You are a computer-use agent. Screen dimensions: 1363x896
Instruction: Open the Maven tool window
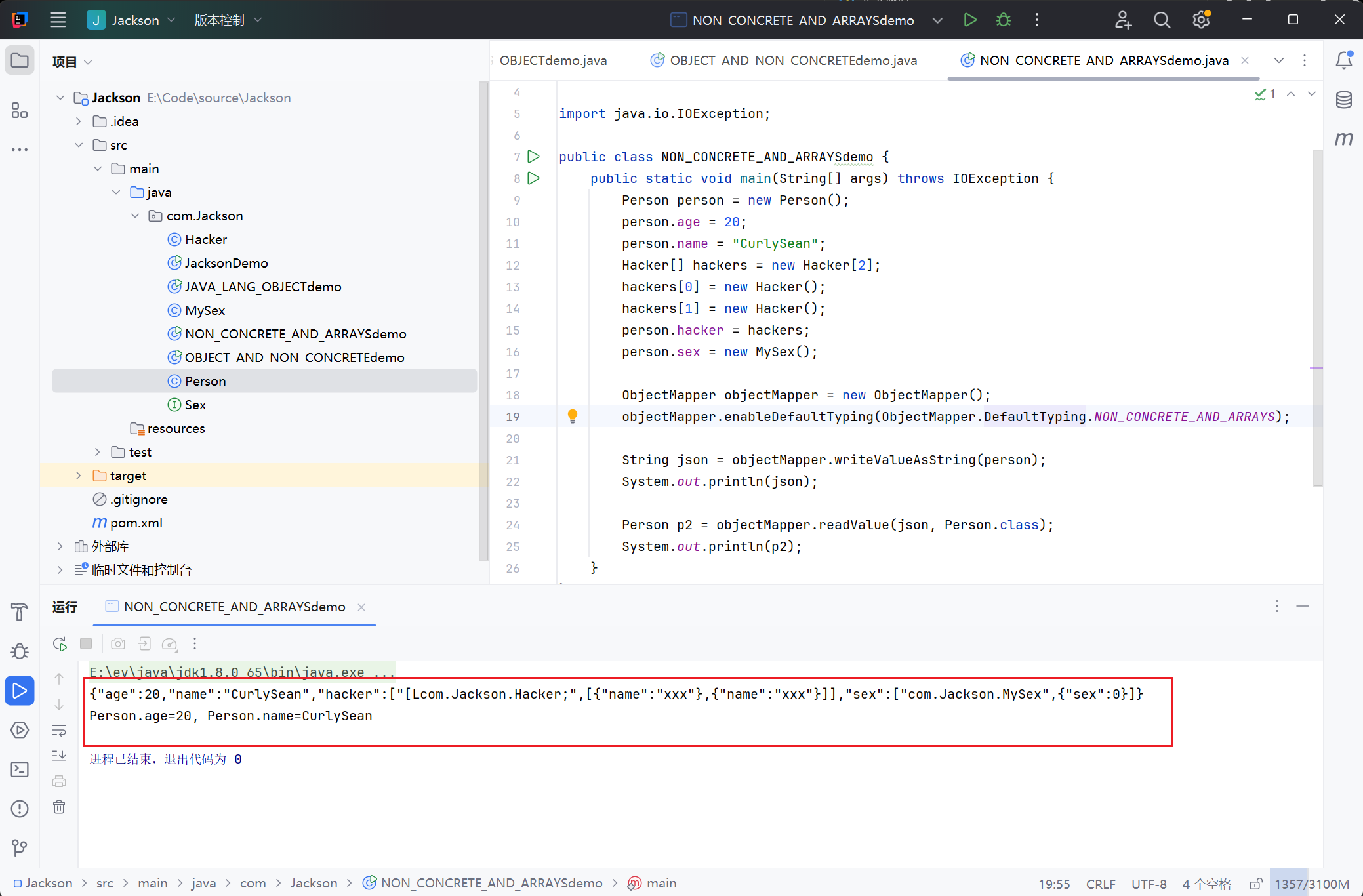[x=1343, y=139]
